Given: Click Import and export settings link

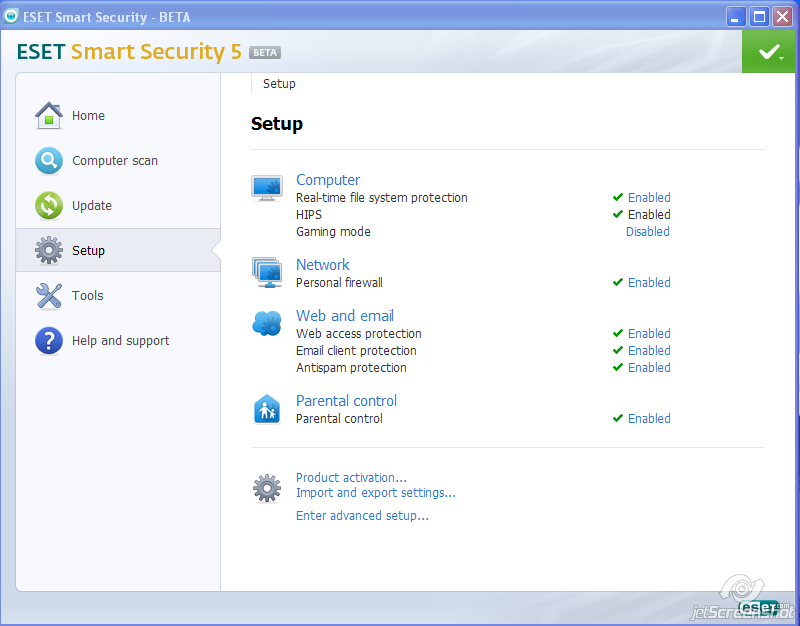Looking at the screenshot, I should pyautogui.click(x=376, y=493).
